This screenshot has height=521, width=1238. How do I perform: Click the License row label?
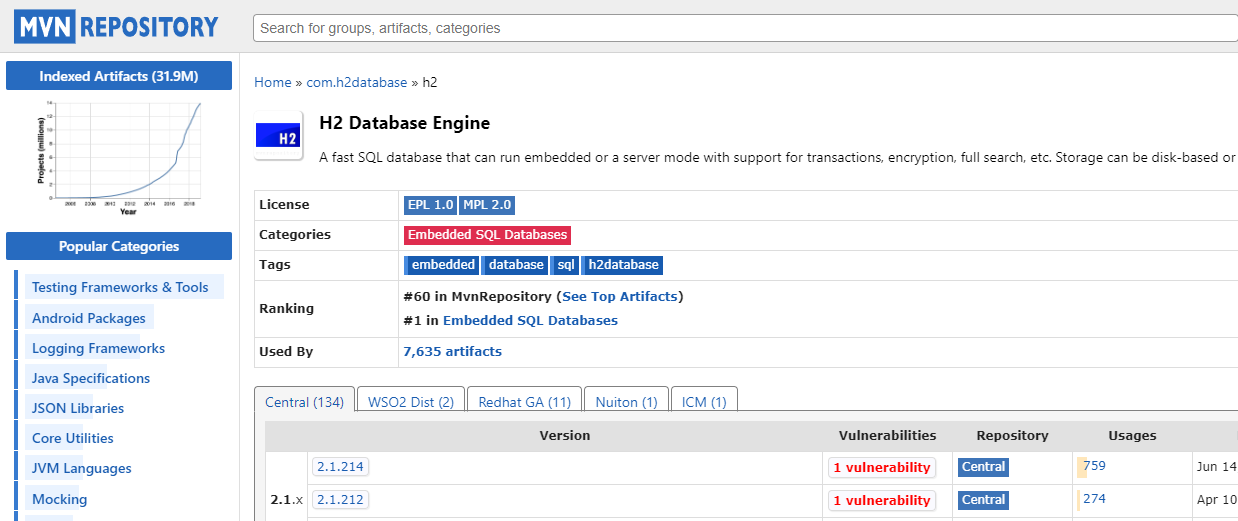(x=284, y=204)
